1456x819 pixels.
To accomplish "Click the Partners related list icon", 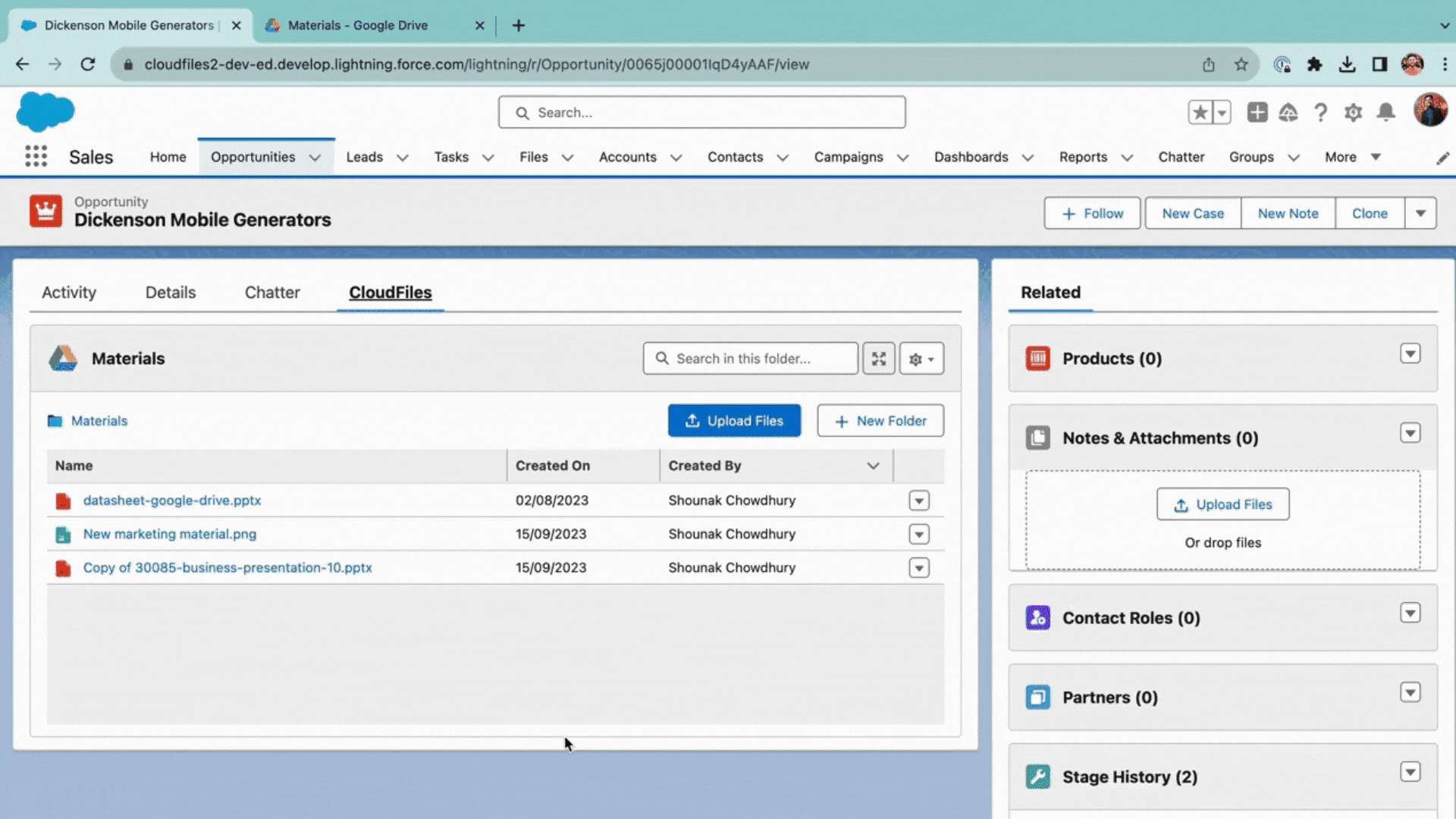I will point(1039,697).
